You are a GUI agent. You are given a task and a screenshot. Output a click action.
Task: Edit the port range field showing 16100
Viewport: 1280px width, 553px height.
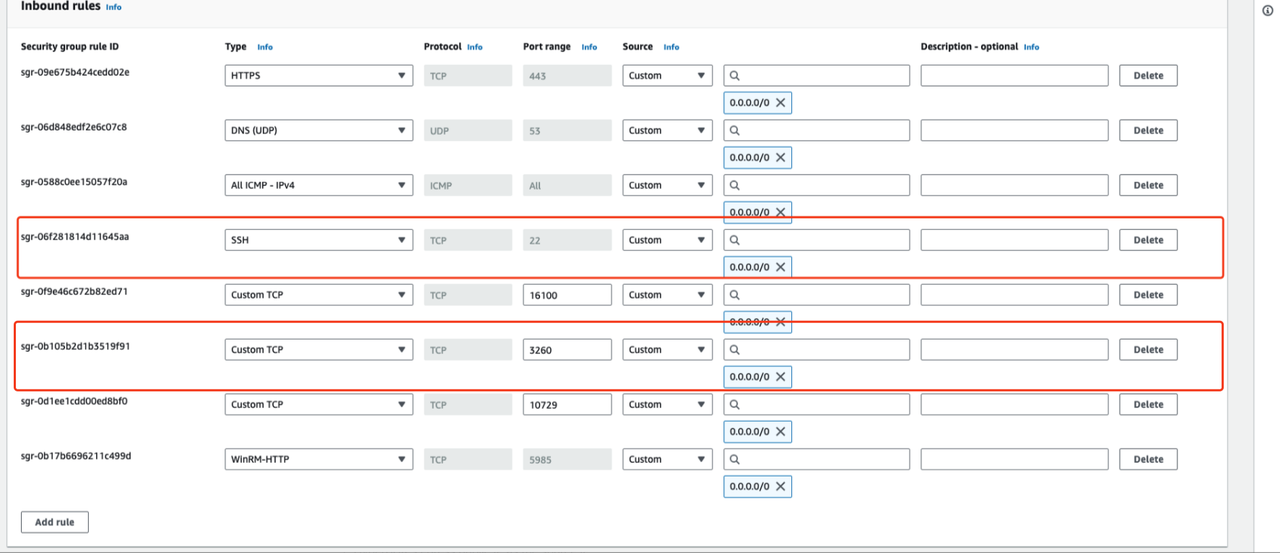[x=567, y=295]
